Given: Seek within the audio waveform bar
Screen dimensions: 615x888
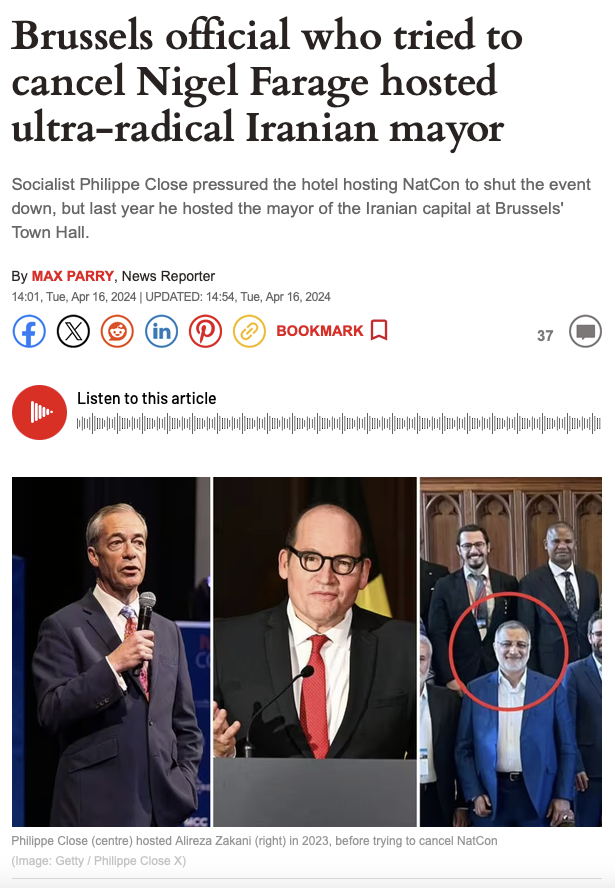Looking at the screenshot, I should tap(339, 423).
